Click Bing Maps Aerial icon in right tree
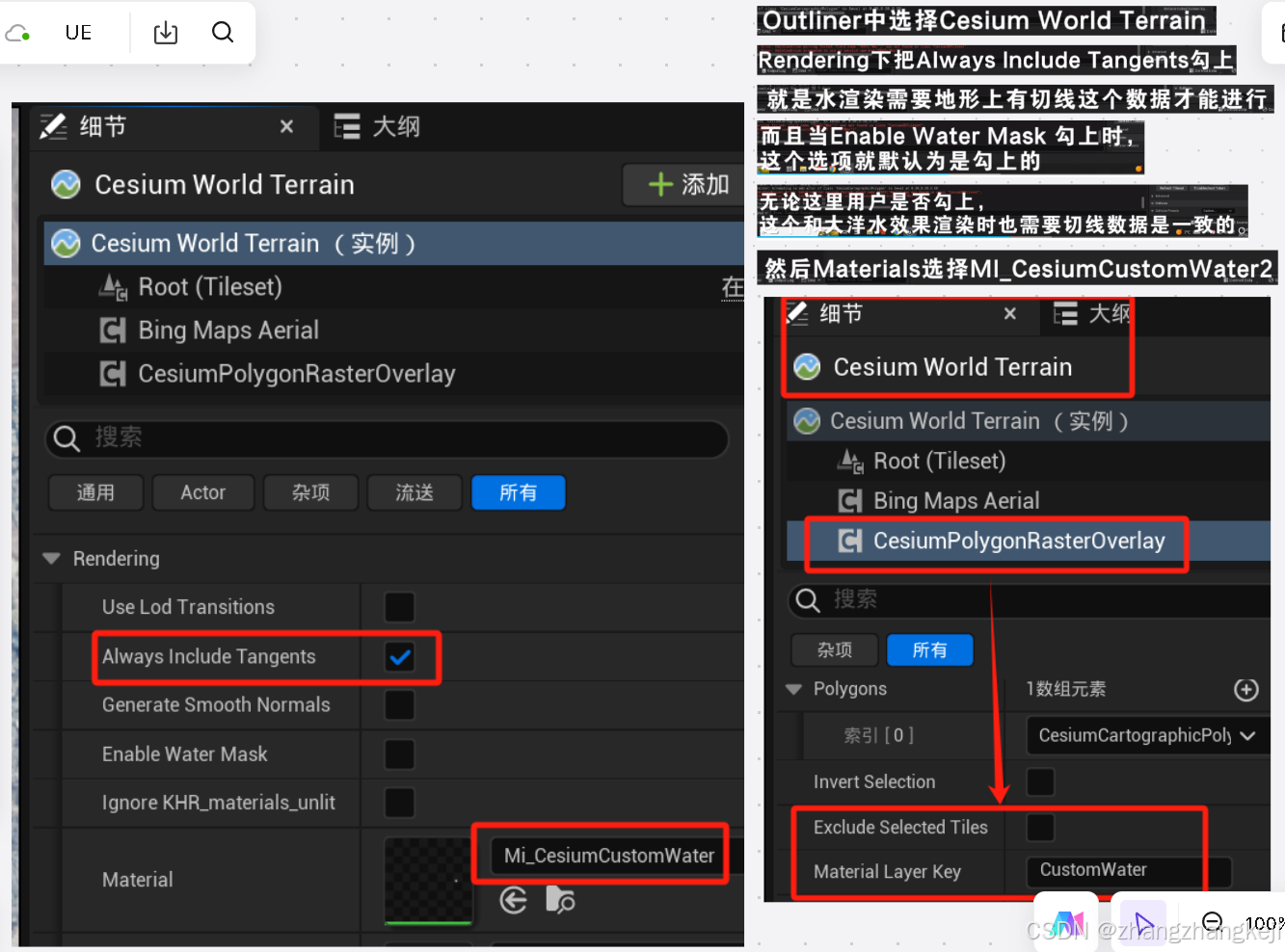Image resolution: width=1285 pixels, height=952 pixels. 850,501
